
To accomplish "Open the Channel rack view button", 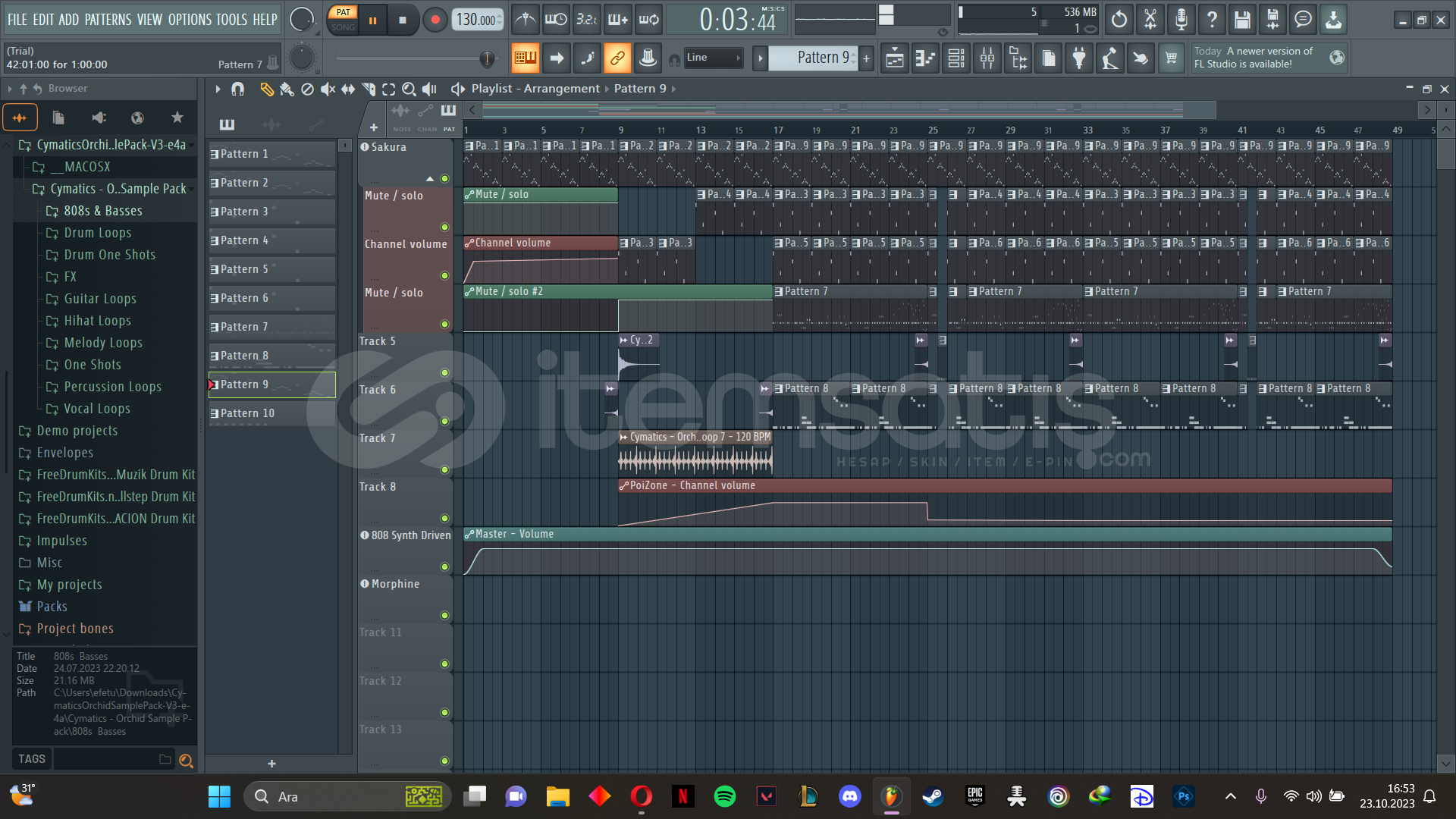I will tap(956, 58).
